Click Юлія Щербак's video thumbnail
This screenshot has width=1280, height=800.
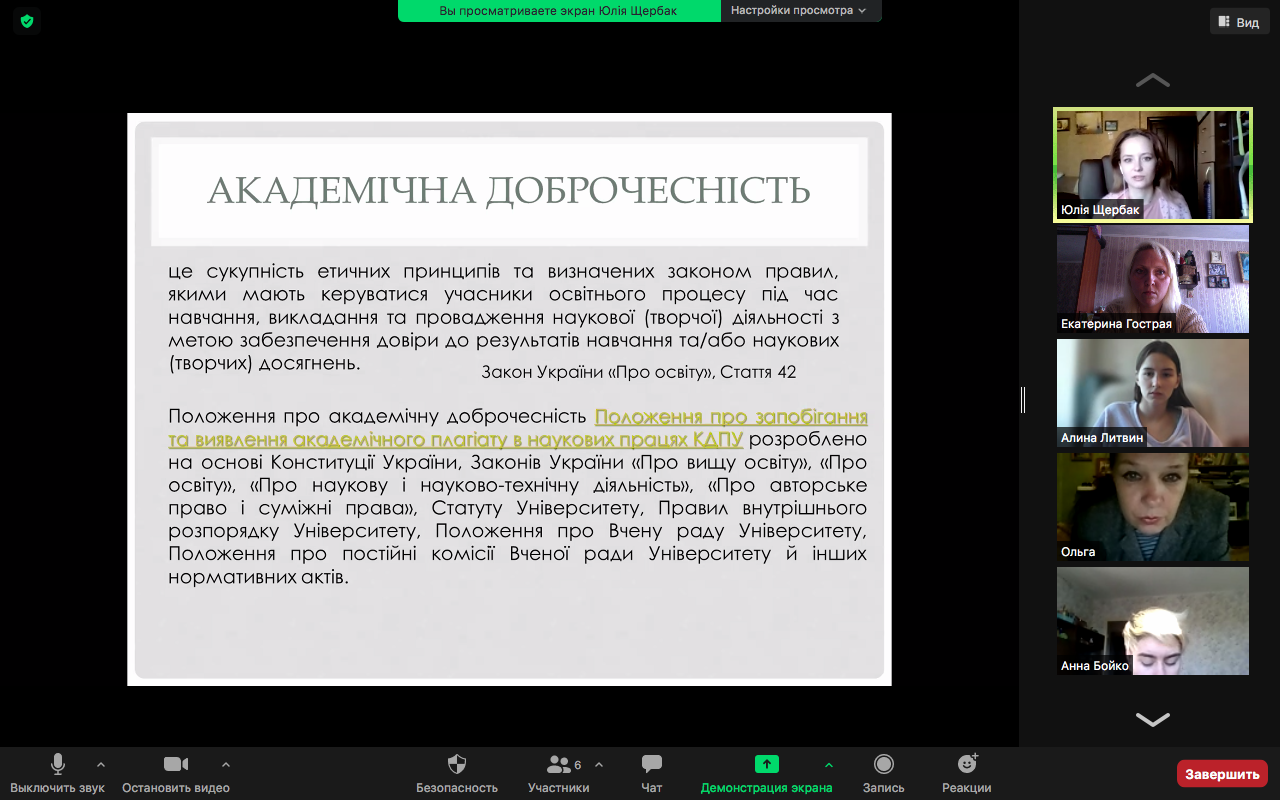[x=1152, y=162]
